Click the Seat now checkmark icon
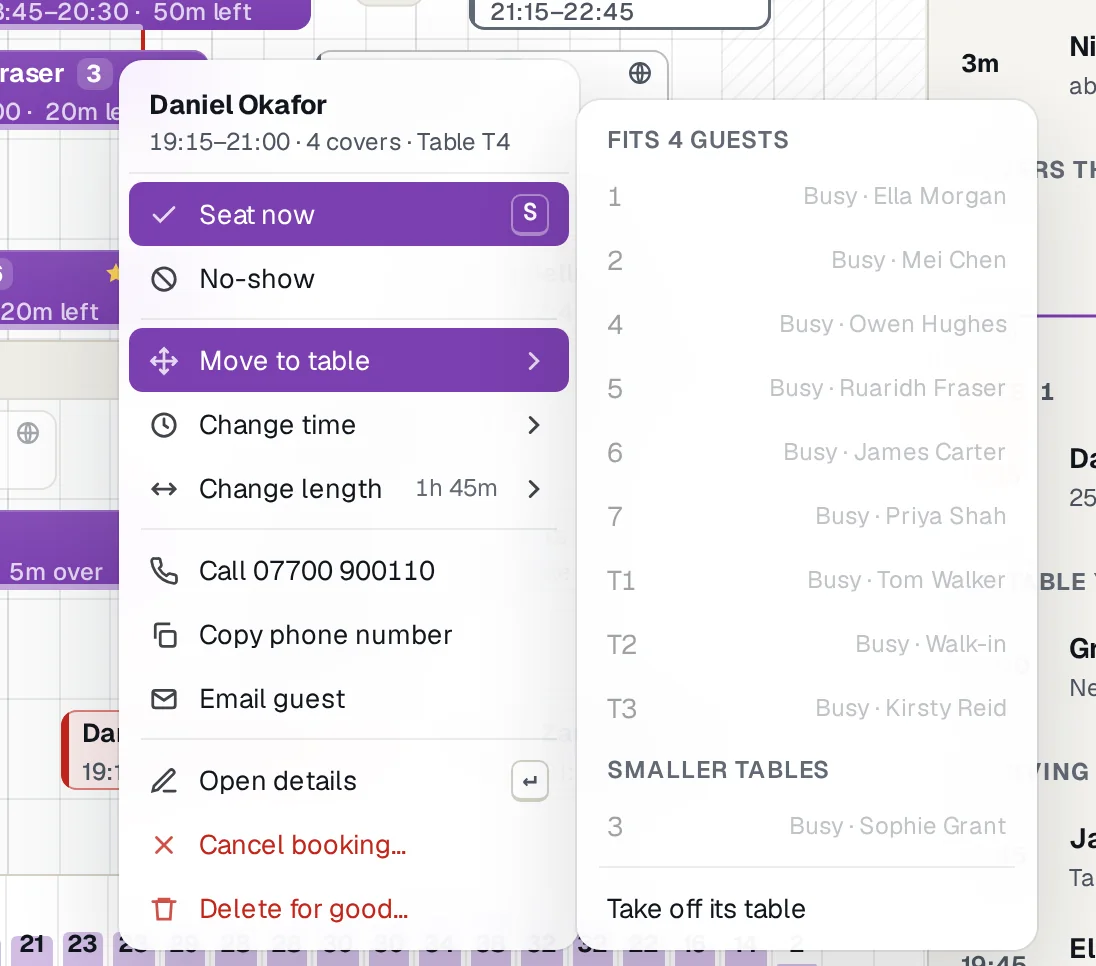The height and width of the screenshot is (966, 1096). [164, 215]
